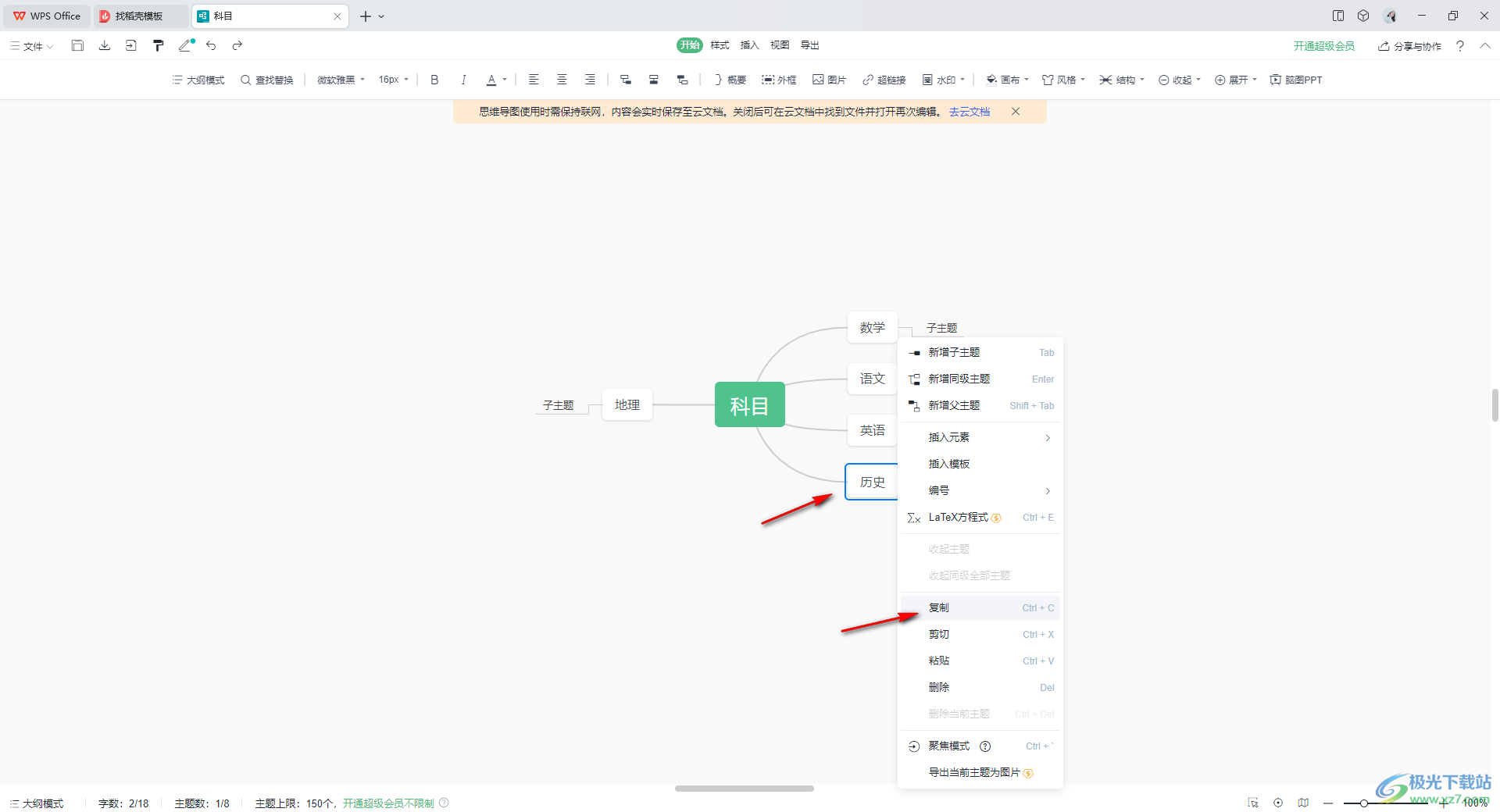Collapse the ribbon with the up chevron
The width and height of the screenshot is (1500, 812).
(1484, 46)
